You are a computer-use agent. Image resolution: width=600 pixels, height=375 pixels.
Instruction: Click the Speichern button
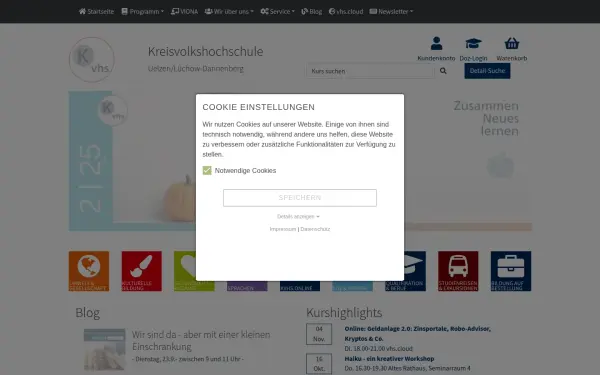pyautogui.click(x=300, y=198)
